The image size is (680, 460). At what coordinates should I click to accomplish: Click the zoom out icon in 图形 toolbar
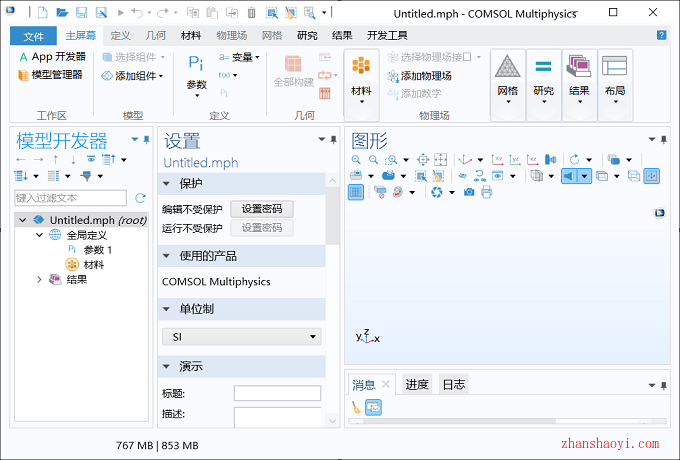(x=373, y=160)
